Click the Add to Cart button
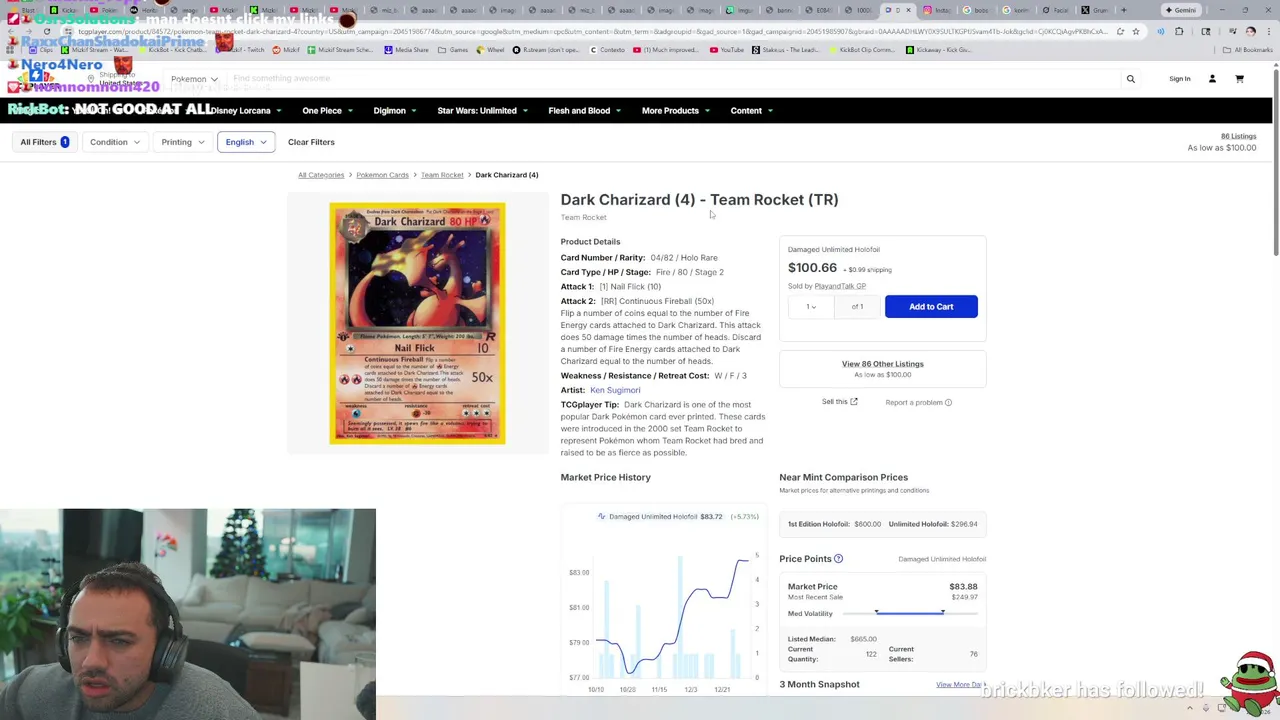Viewport: 1280px width, 720px height. click(931, 307)
